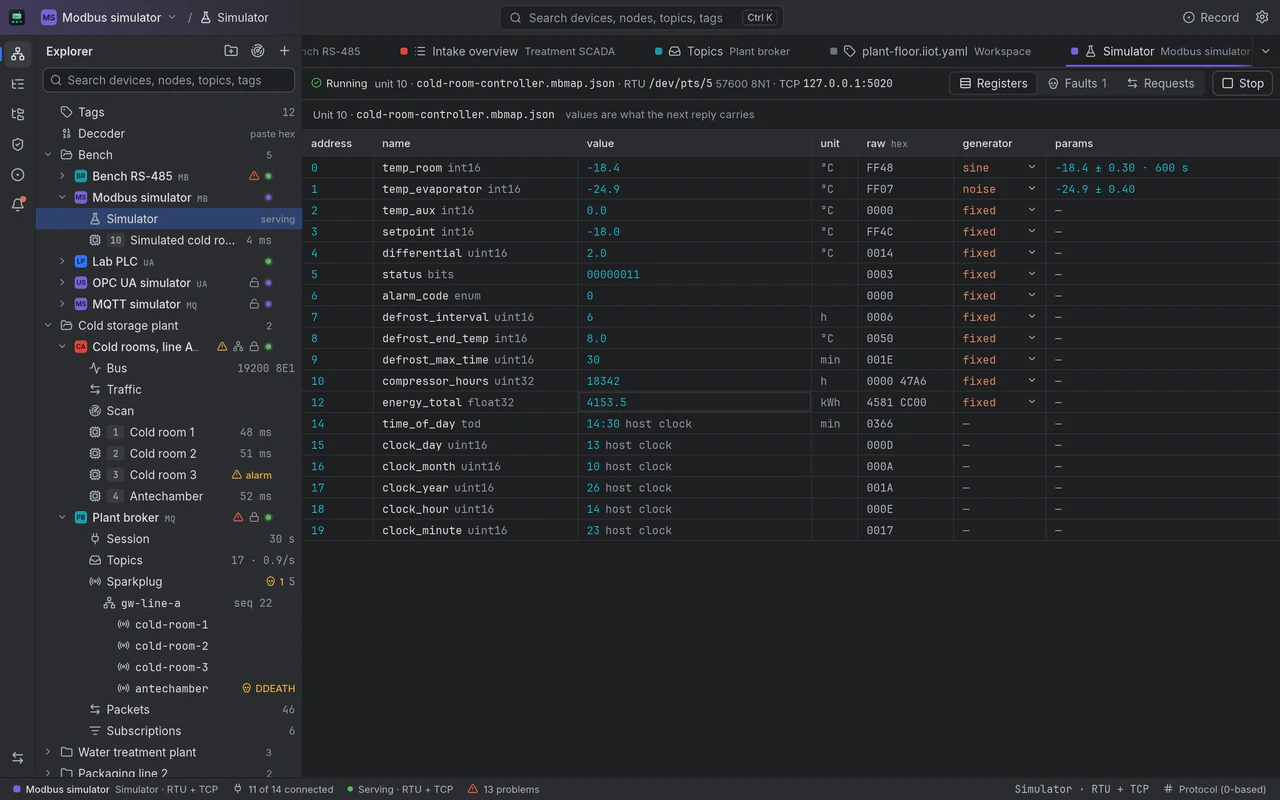Open the 13 problems status item
The height and width of the screenshot is (800, 1280).
coord(503,789)
